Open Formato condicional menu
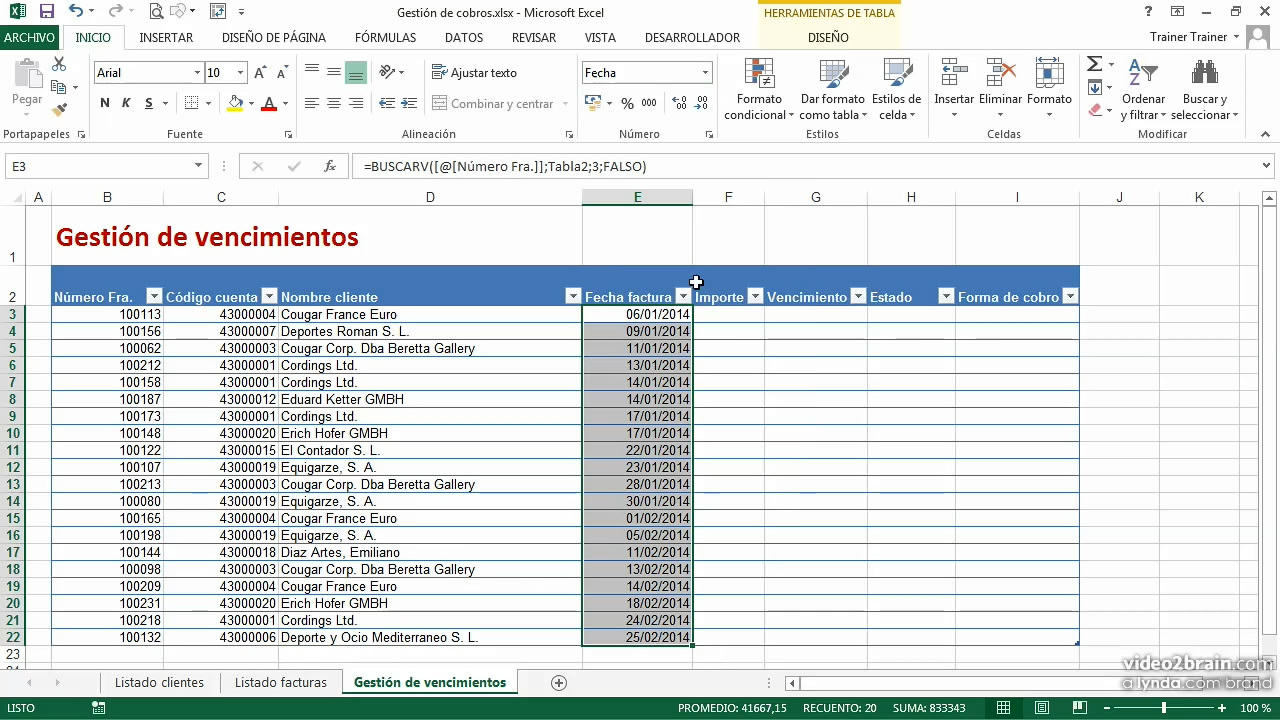1280x720 pixels. tap(759, 89)
